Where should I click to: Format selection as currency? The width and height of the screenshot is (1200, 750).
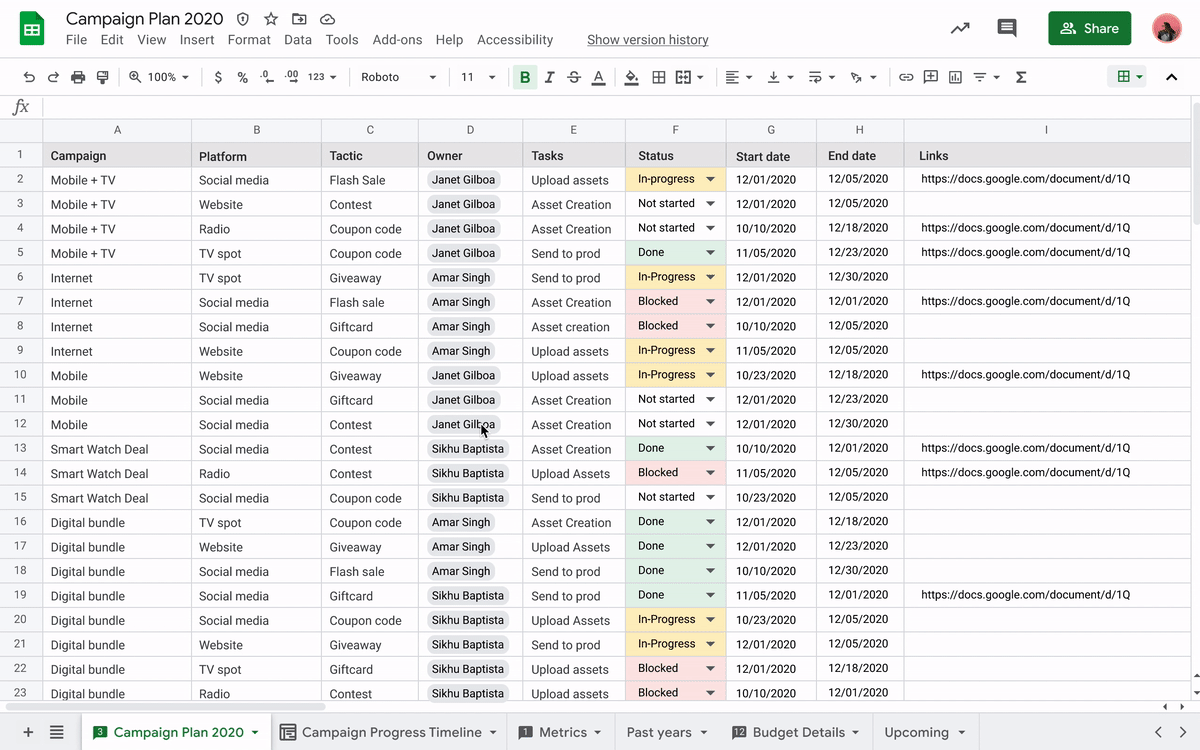pyautogui.click(x=218, y=76)
